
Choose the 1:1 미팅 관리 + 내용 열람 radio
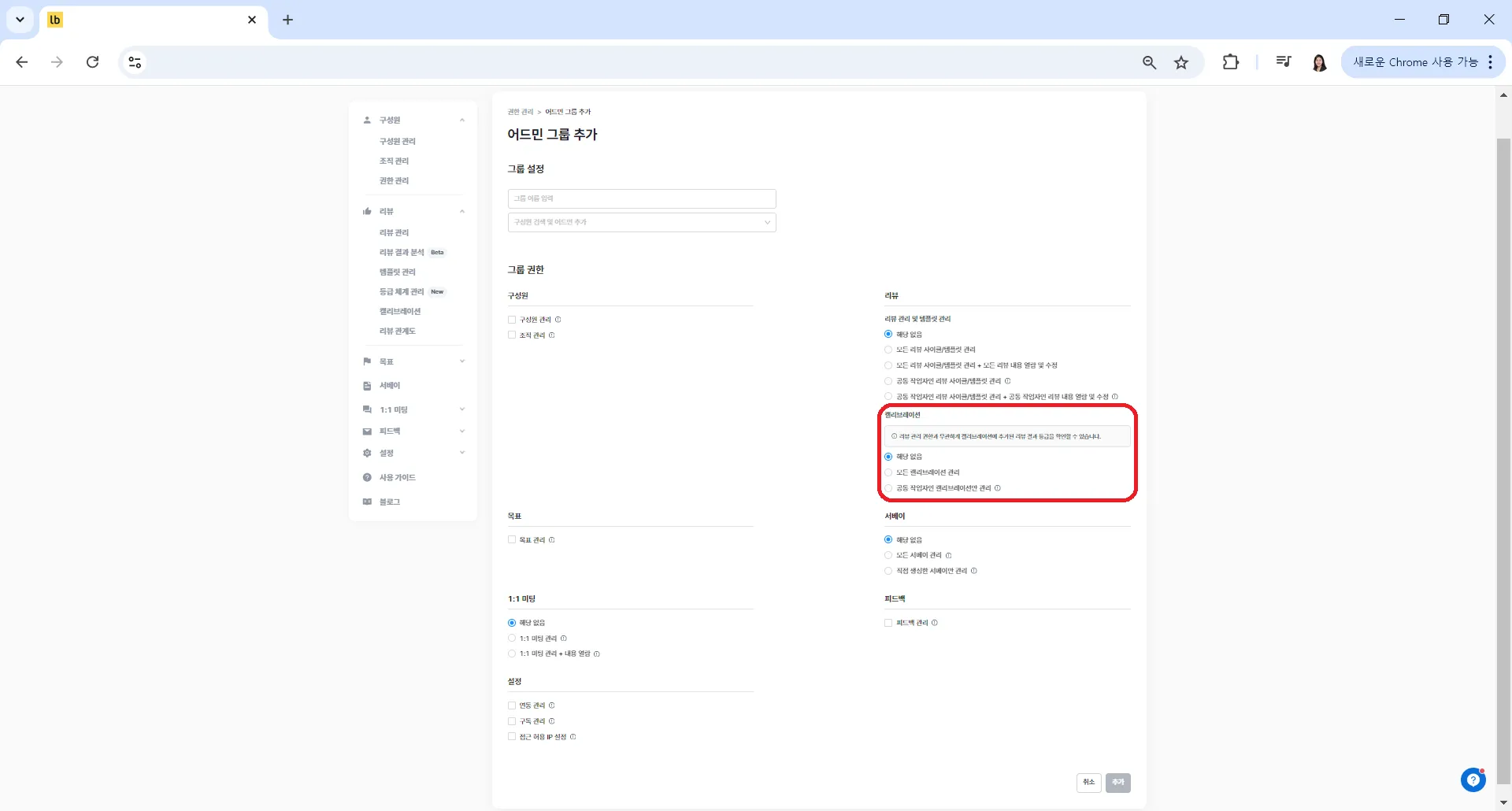point(512,654)
